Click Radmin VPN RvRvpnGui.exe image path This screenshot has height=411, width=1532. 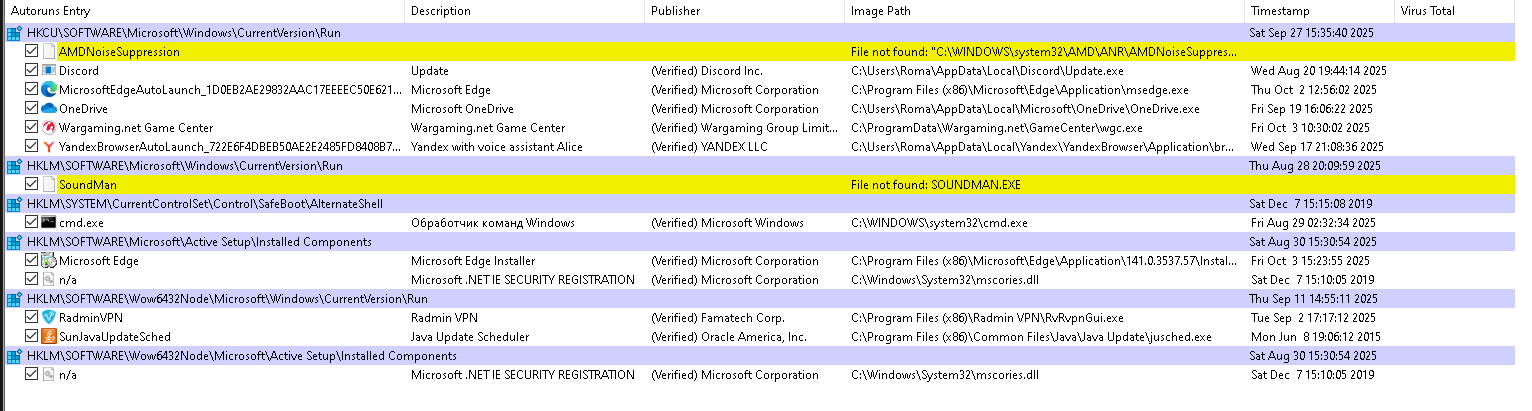[987, 318]
